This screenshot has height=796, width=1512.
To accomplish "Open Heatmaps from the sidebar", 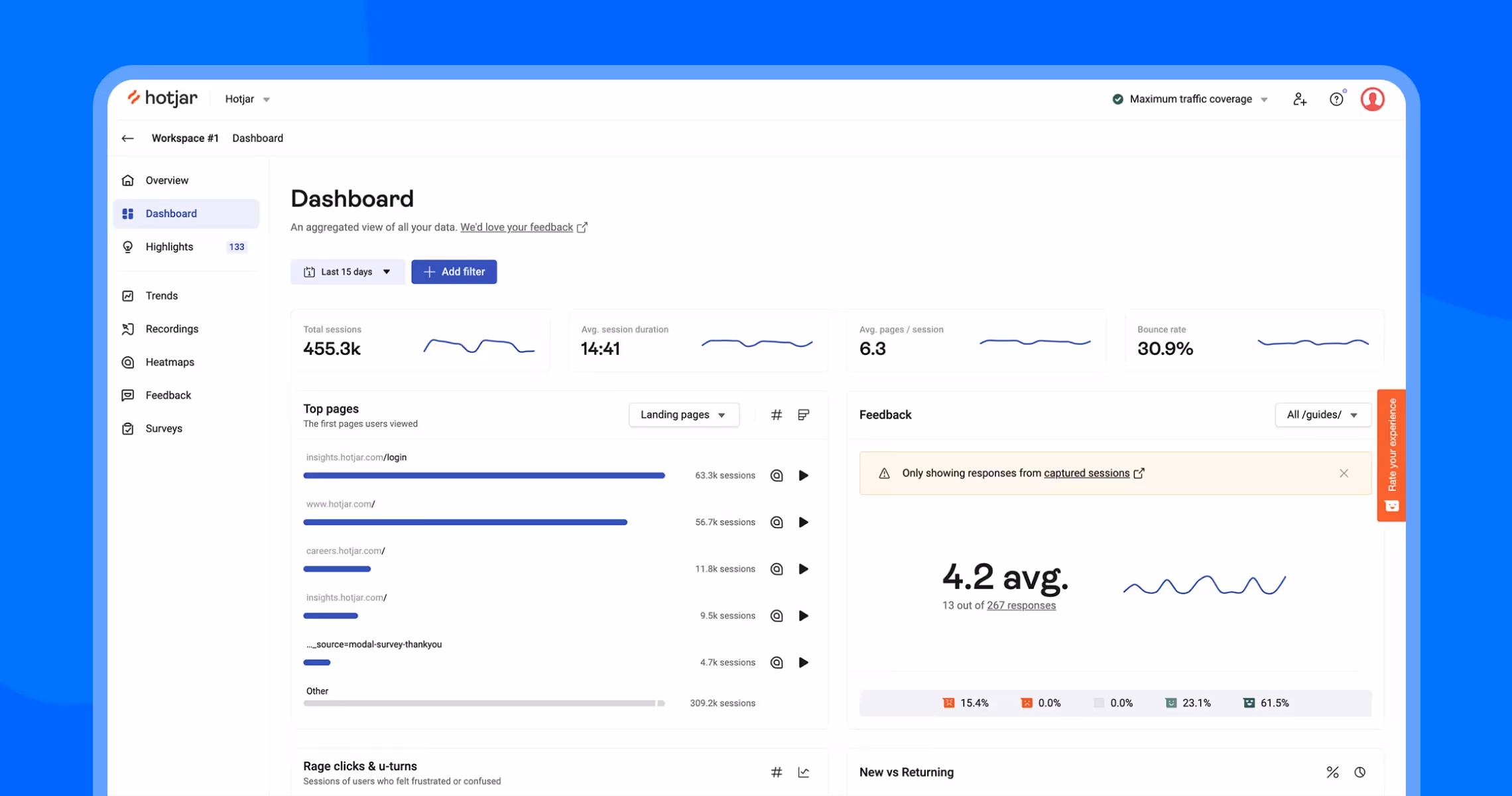I will point(170,362).
